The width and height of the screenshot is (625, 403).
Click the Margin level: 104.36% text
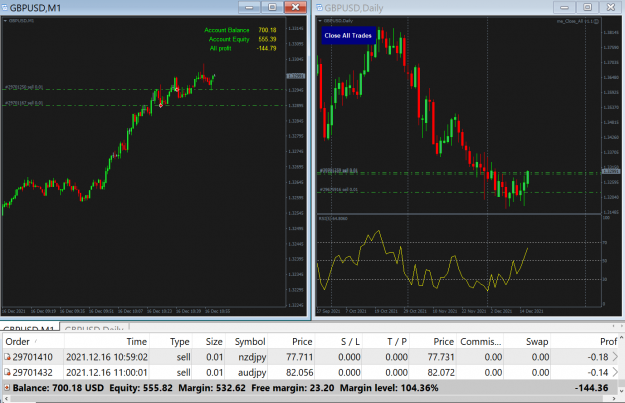tap(389, 387)
